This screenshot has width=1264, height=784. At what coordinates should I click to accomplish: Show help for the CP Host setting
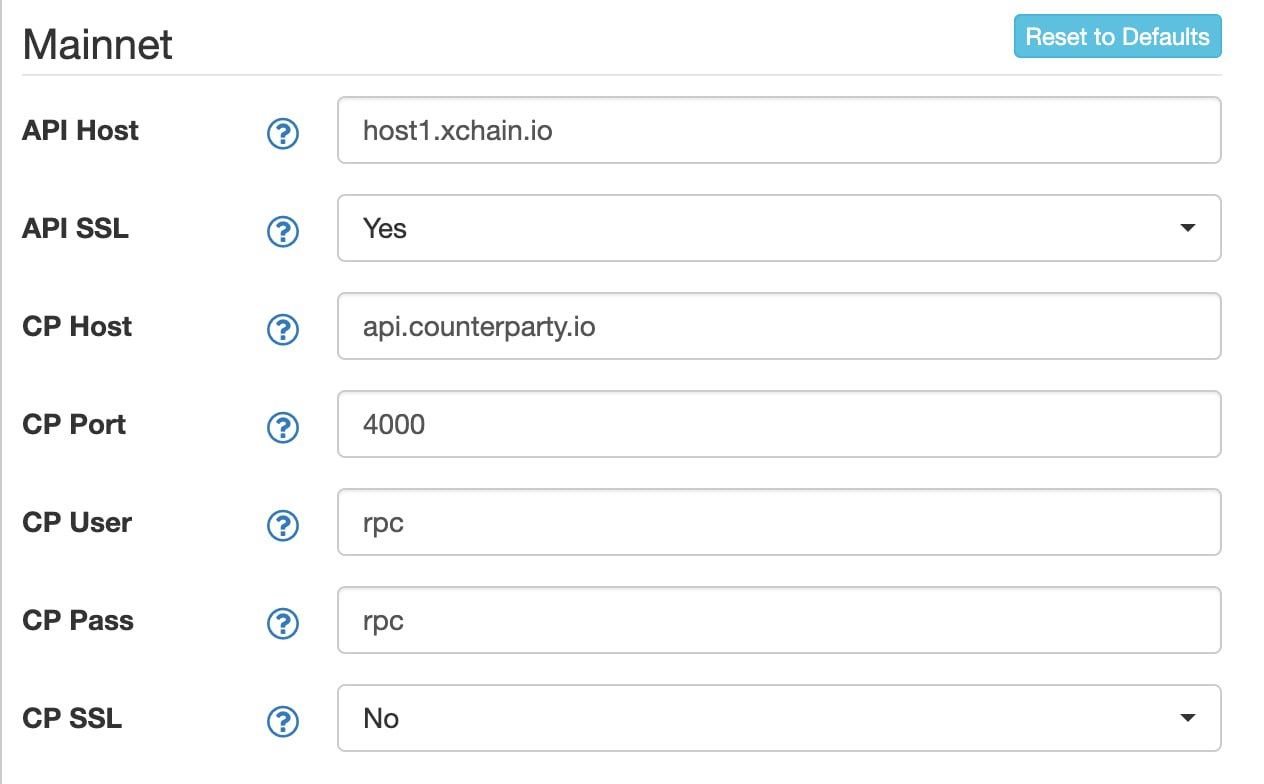pos(283,329)
